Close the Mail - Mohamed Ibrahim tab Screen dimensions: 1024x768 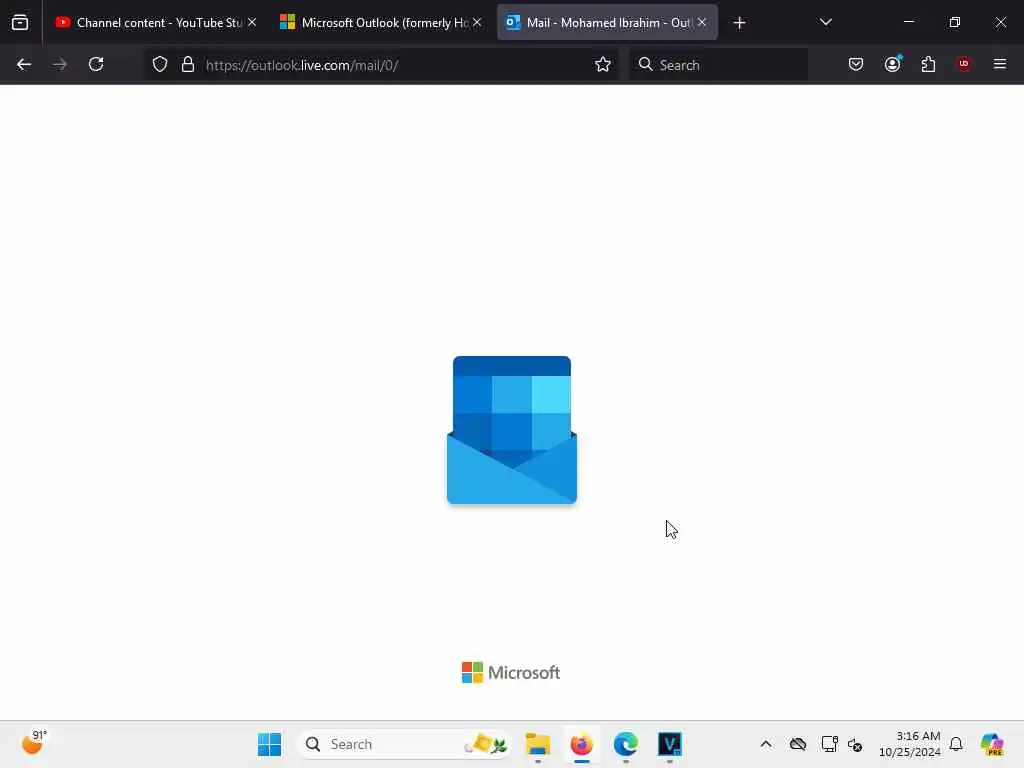tap(702, 22)
